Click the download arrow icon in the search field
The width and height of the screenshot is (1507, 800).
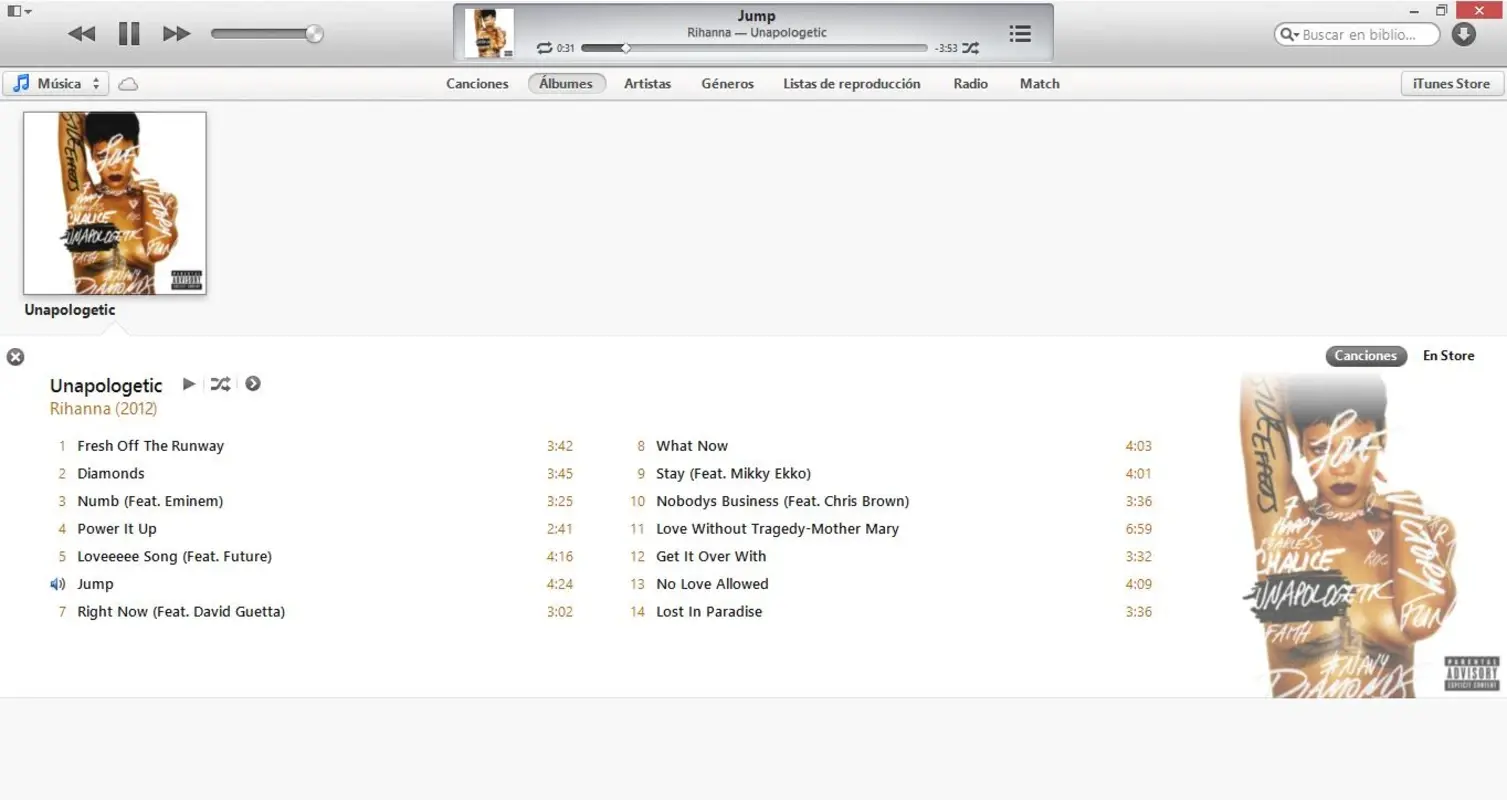[1463, 34]
